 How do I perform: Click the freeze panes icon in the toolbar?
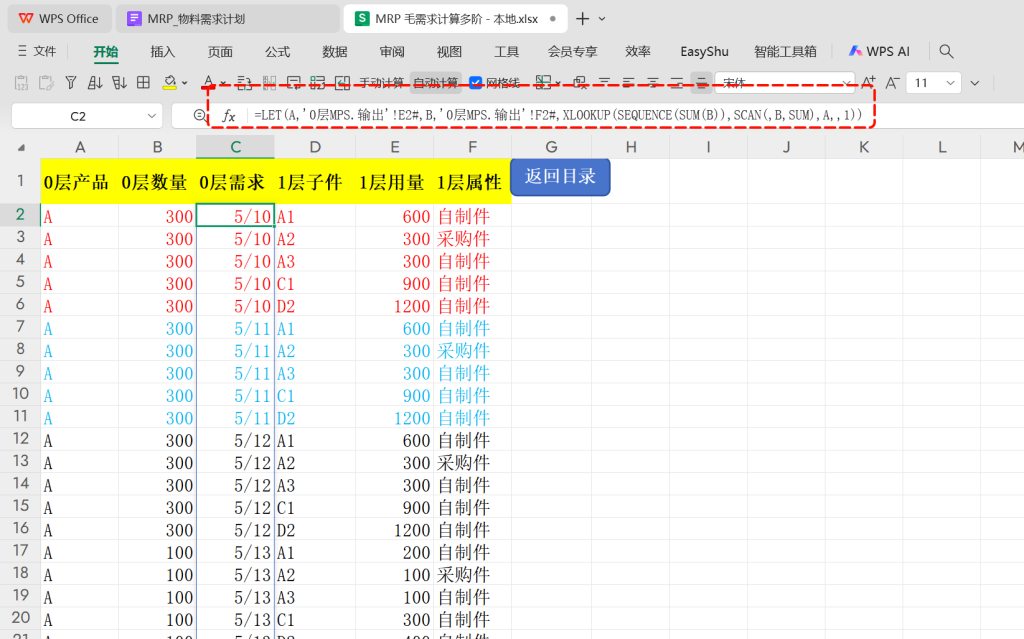(x=269, y=83)
